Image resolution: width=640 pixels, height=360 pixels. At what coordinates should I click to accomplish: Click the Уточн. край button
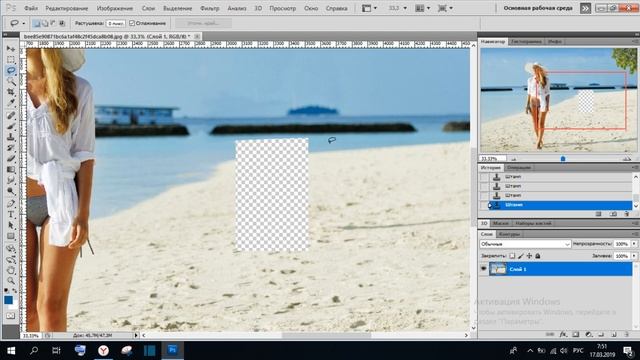point(203,23)
